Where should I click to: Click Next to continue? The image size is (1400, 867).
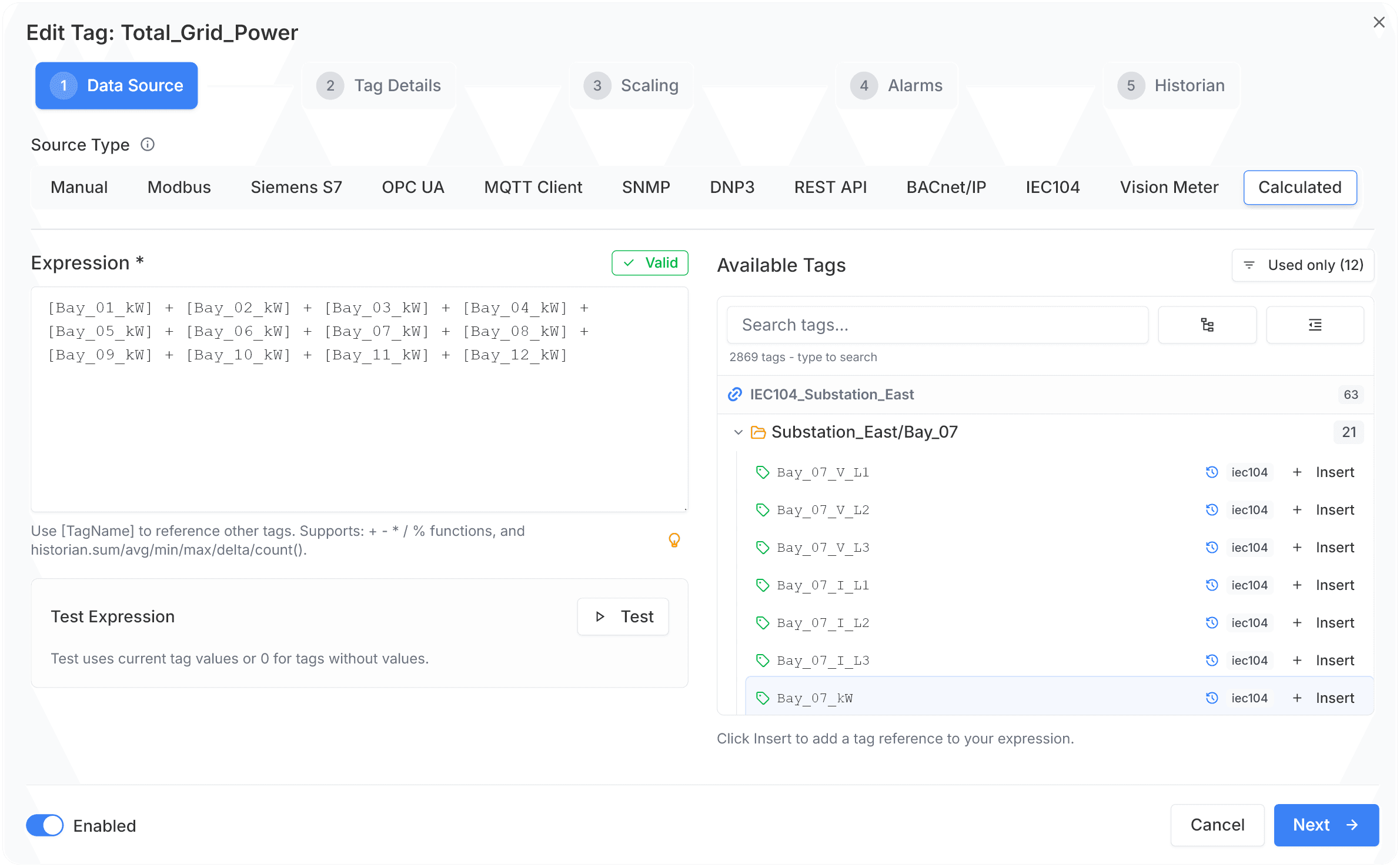1326,825
